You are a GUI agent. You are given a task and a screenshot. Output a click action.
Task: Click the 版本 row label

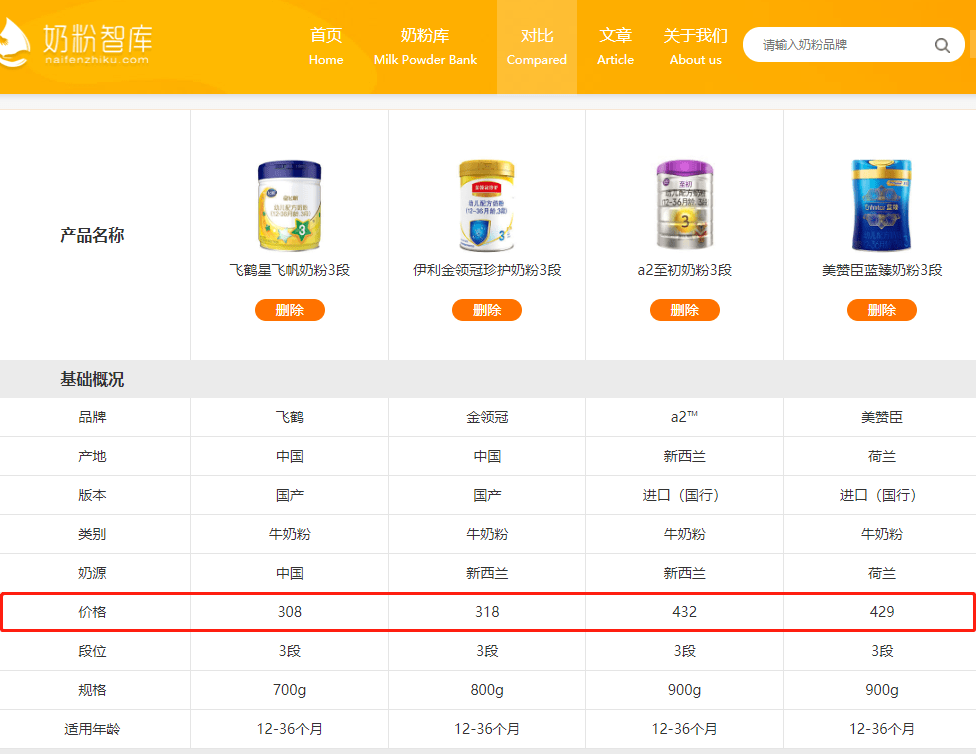pos(92,495)
